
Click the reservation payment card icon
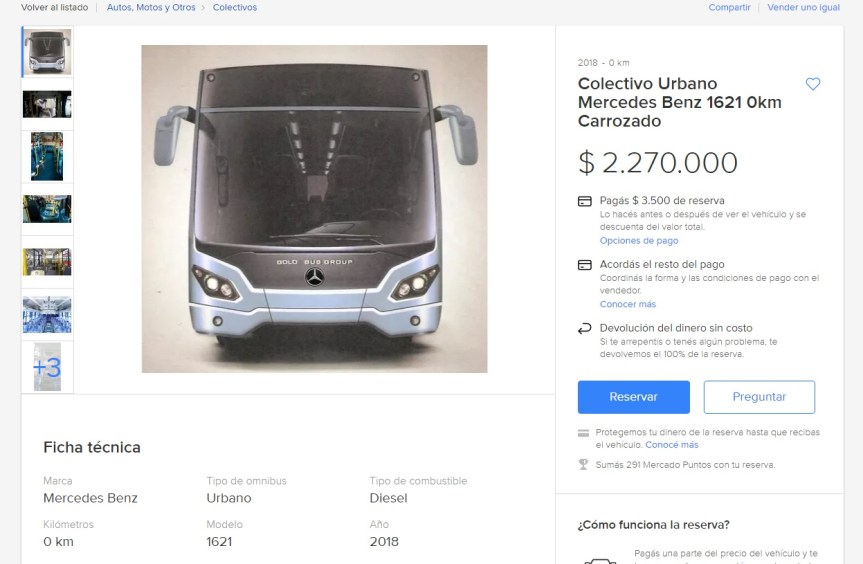coord(585,201)
